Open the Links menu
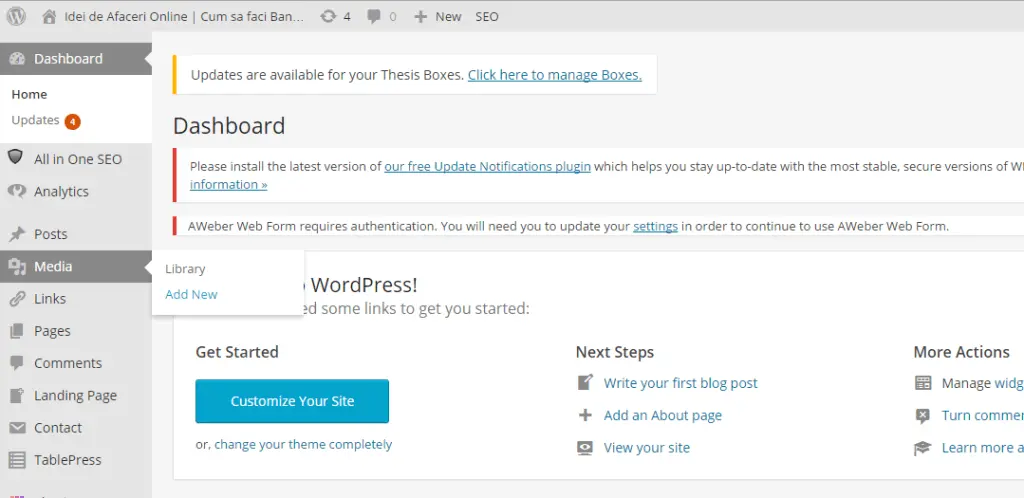The image size is (1024, 498). click(76, 298)
